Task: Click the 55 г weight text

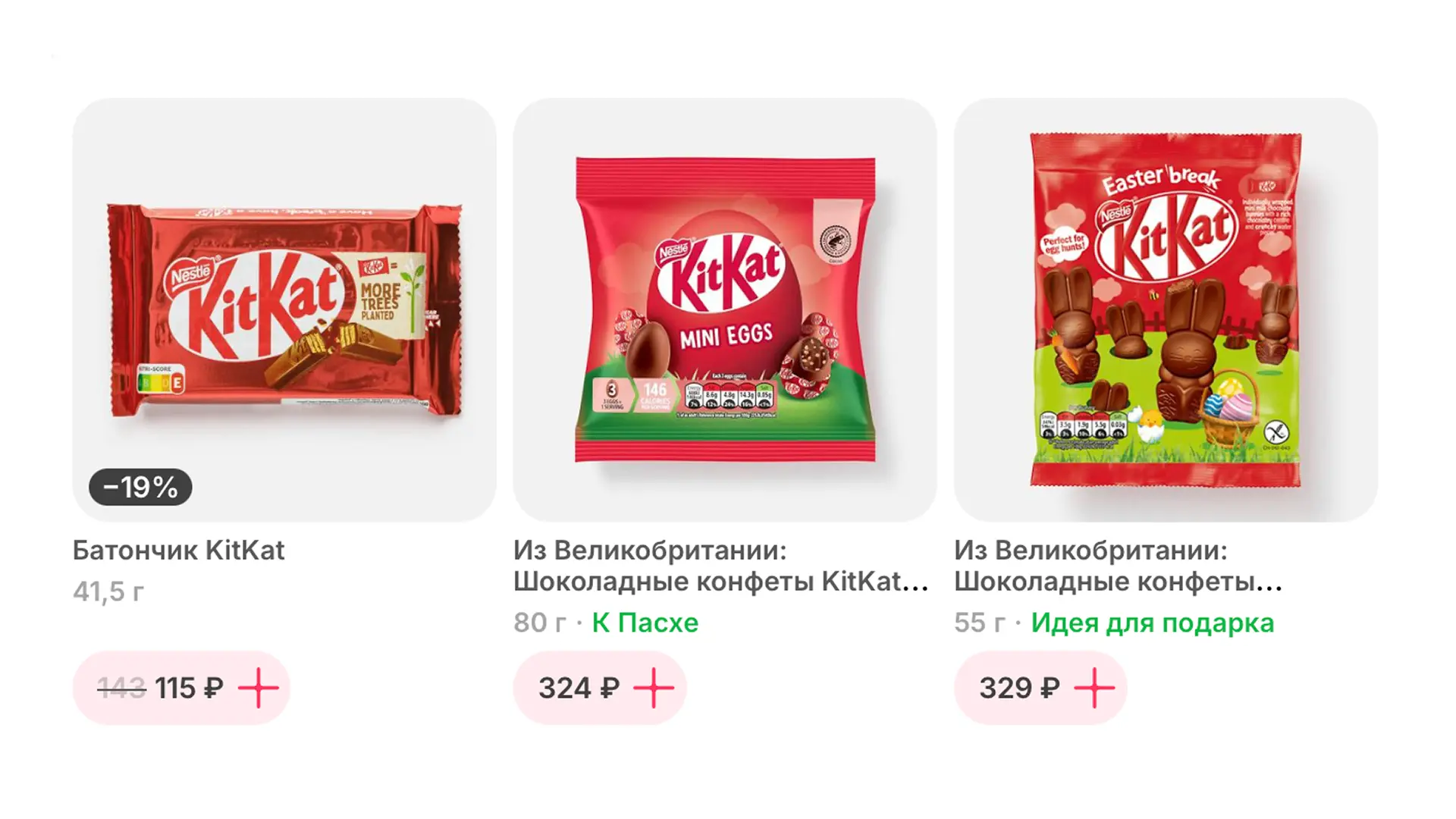Action: (980, 623)
